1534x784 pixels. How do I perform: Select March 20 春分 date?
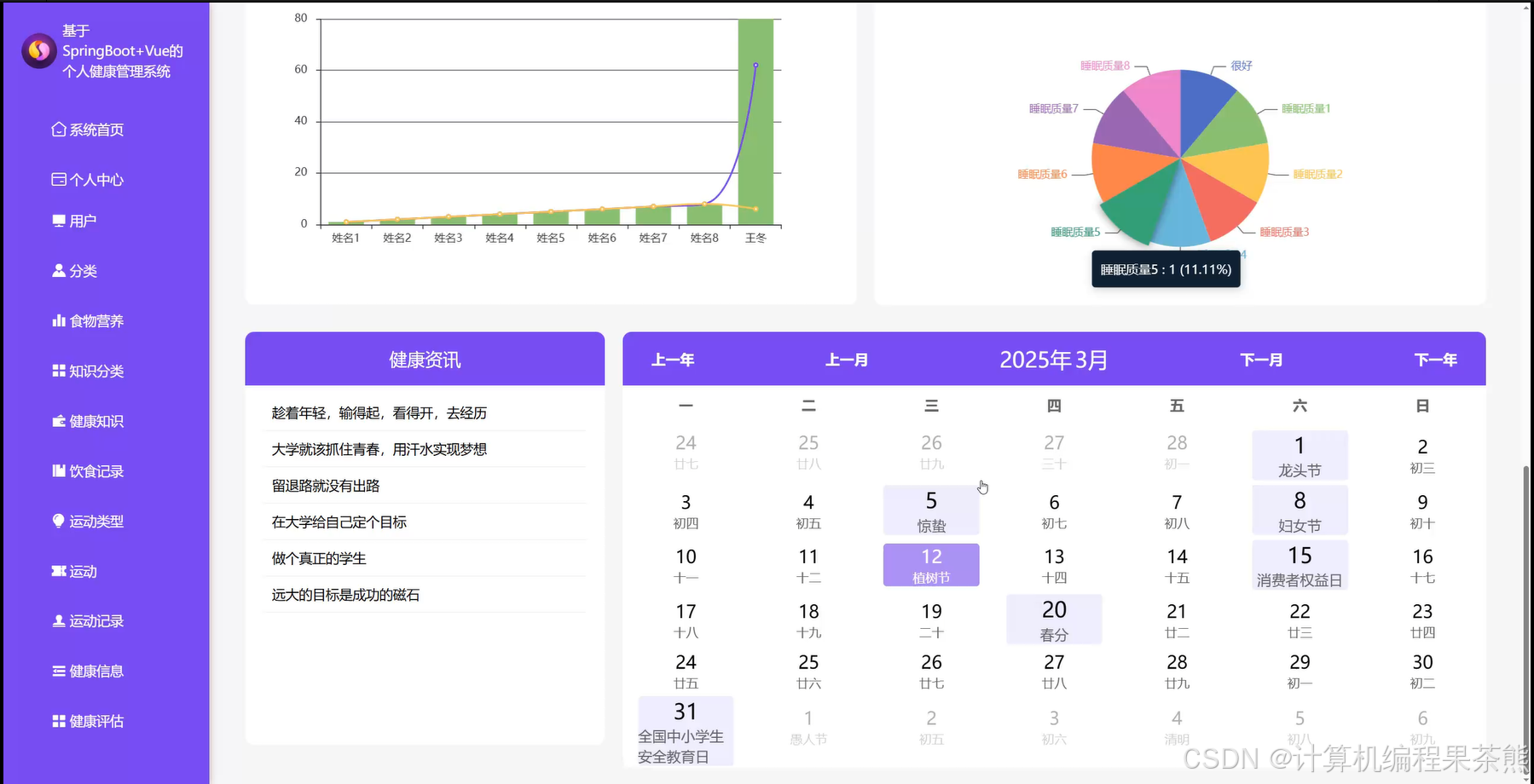(x=1054, y=620)
